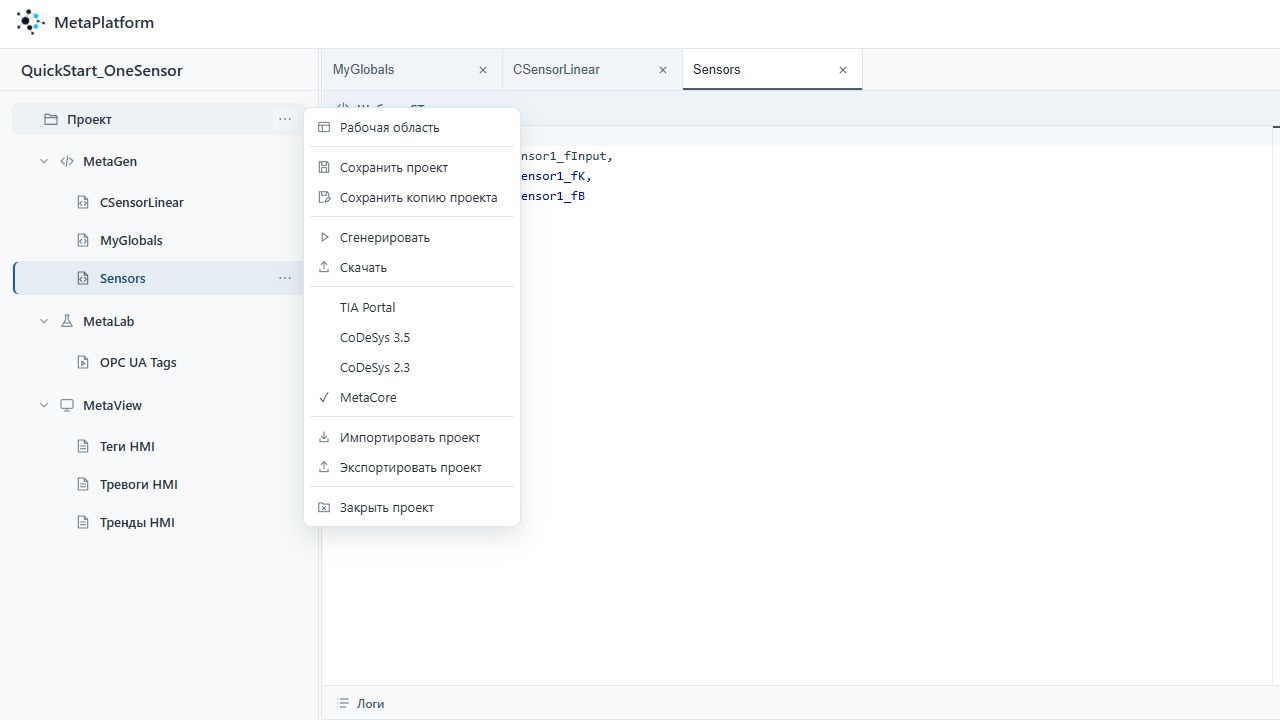
Task: Select TIA Portal as target platform
Action: click(x=412, y=307)
